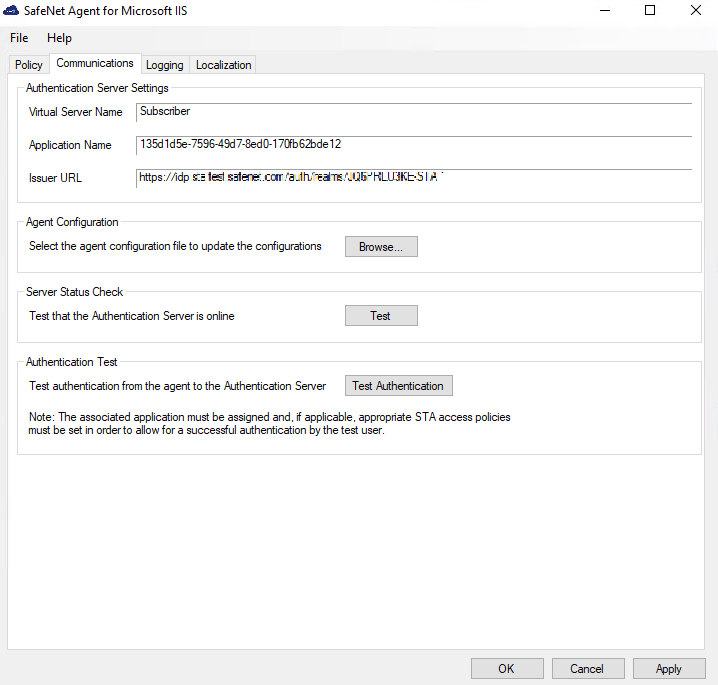Click the 'Issuer URL' label
The image size is (718, 685).
(55, 178)
